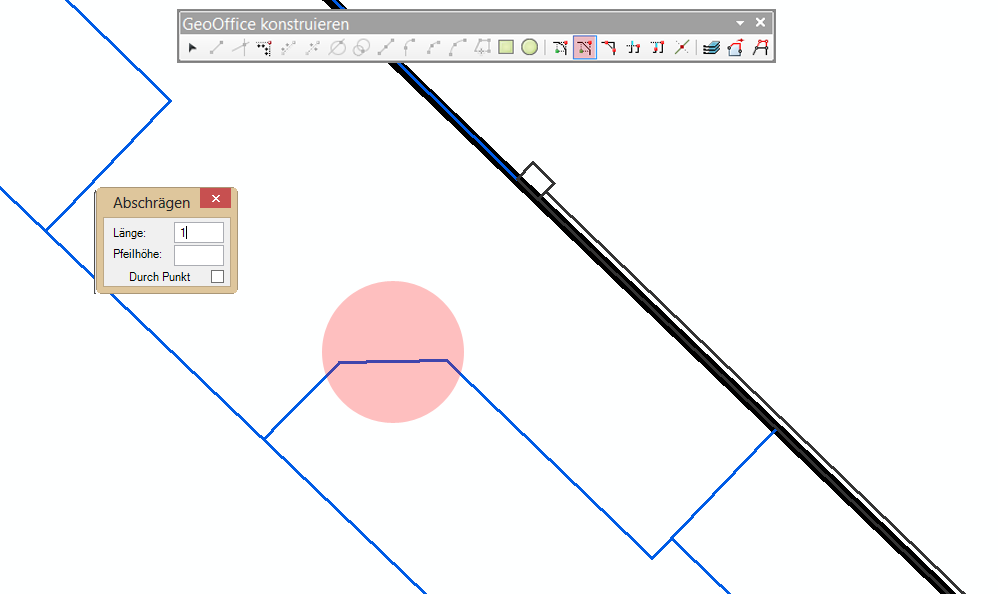The height and width of the screenshot is (594, 998).
Task: Click the red corner tool right of chamfer
Action: click(609, 47)
